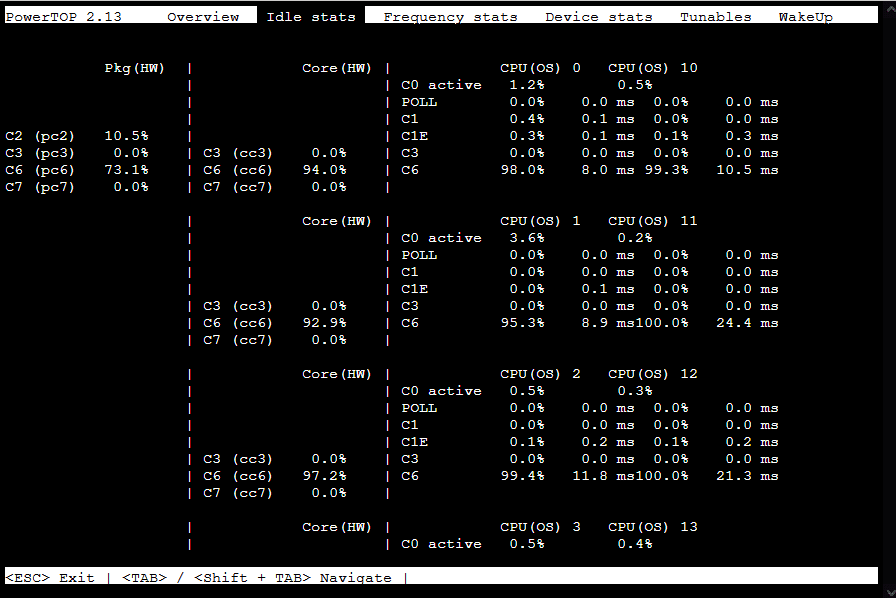The width and height of the screenshot is (896, 598).
Task: Select the CPU(OS) 10 header
Action: click(x=653, y=68)
